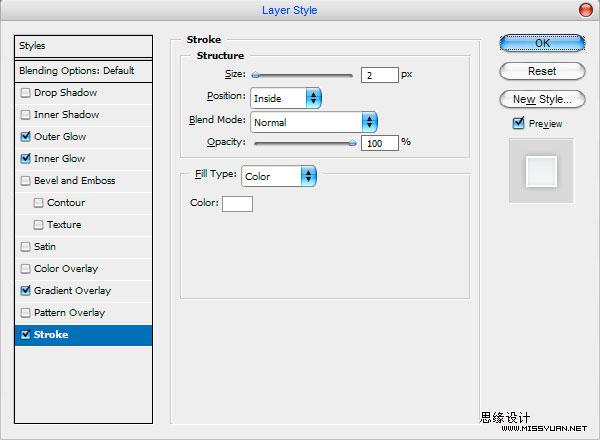Click the Size value input field
The width and height of the screenshot is (600, 440).
click(380, 75)
